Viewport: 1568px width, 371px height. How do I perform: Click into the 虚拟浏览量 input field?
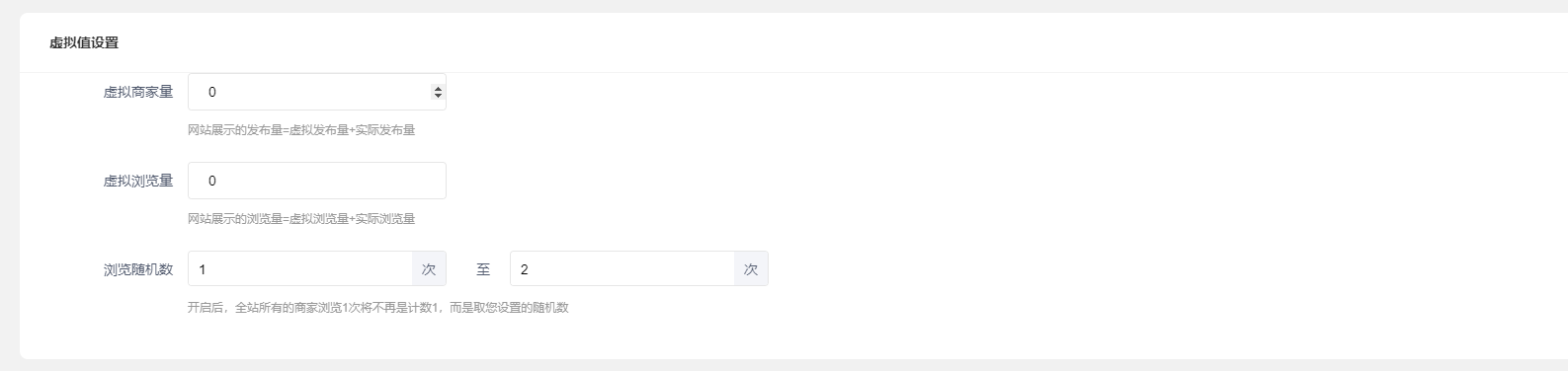point(317,181)
